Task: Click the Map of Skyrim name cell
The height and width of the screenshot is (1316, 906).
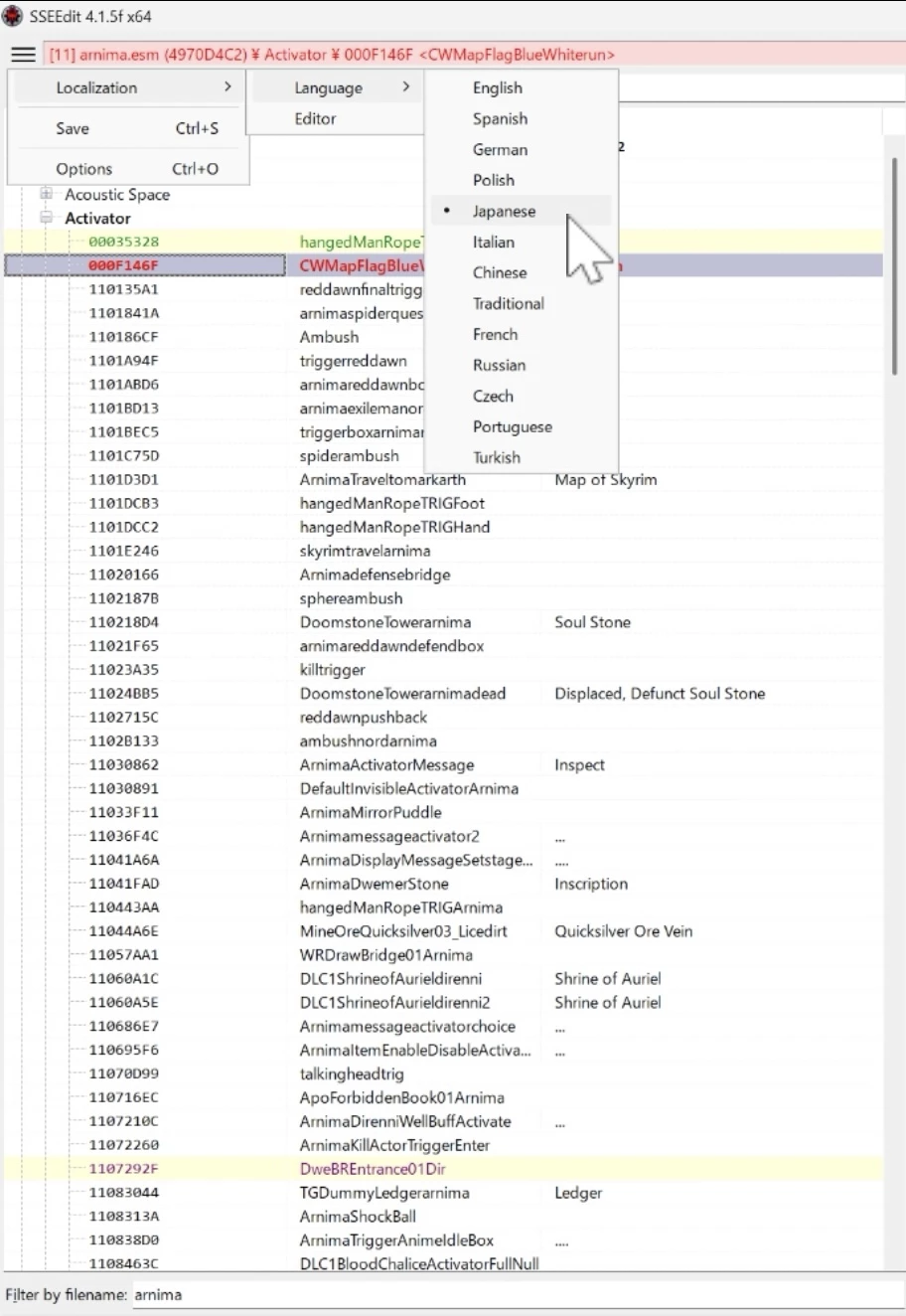Action: (605, 479)
